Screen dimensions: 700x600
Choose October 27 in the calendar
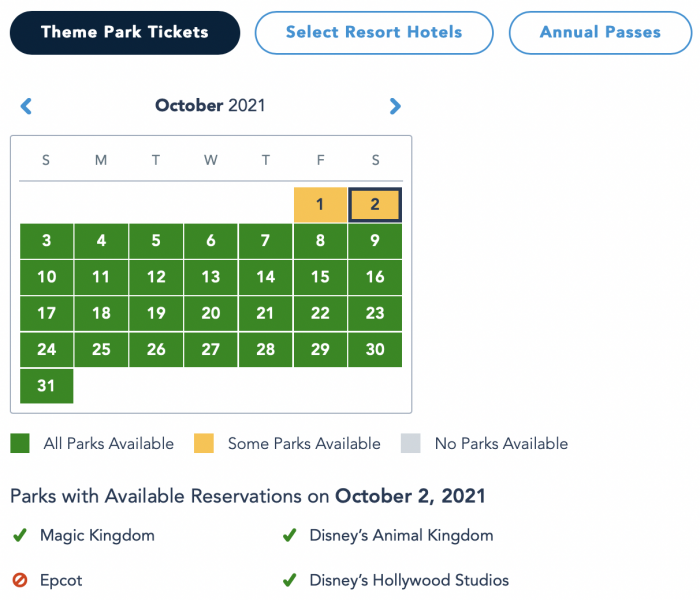tap(211, 350)
